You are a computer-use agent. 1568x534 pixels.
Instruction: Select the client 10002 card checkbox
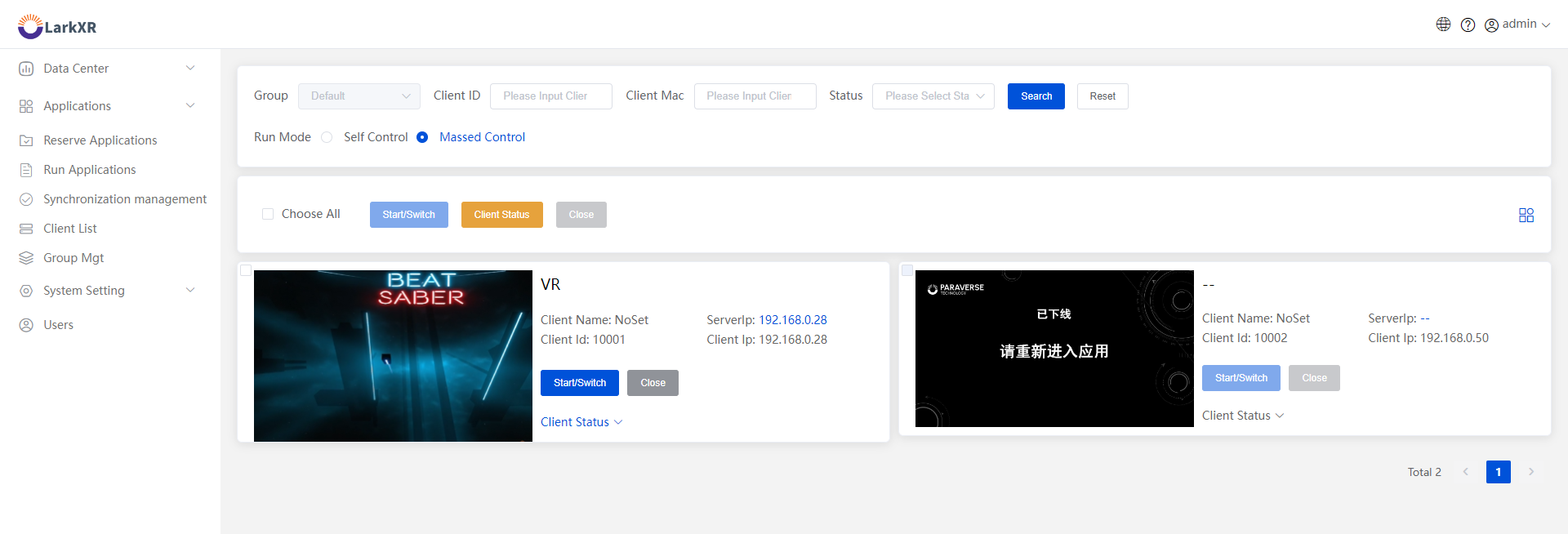point(907,270)
